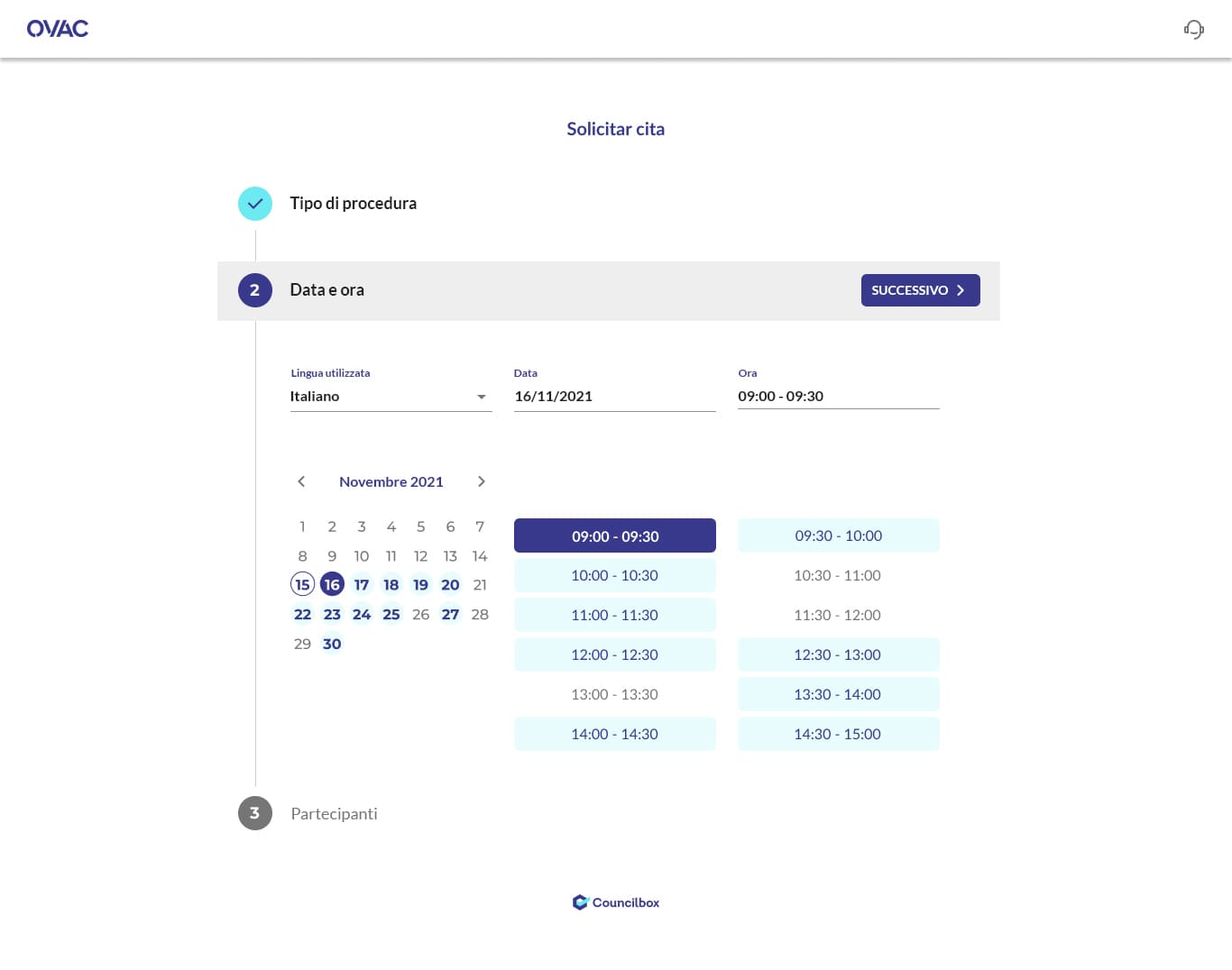Click the Ora time input field
This screenshot has width=1232, height=970.
tap(838, 397)
